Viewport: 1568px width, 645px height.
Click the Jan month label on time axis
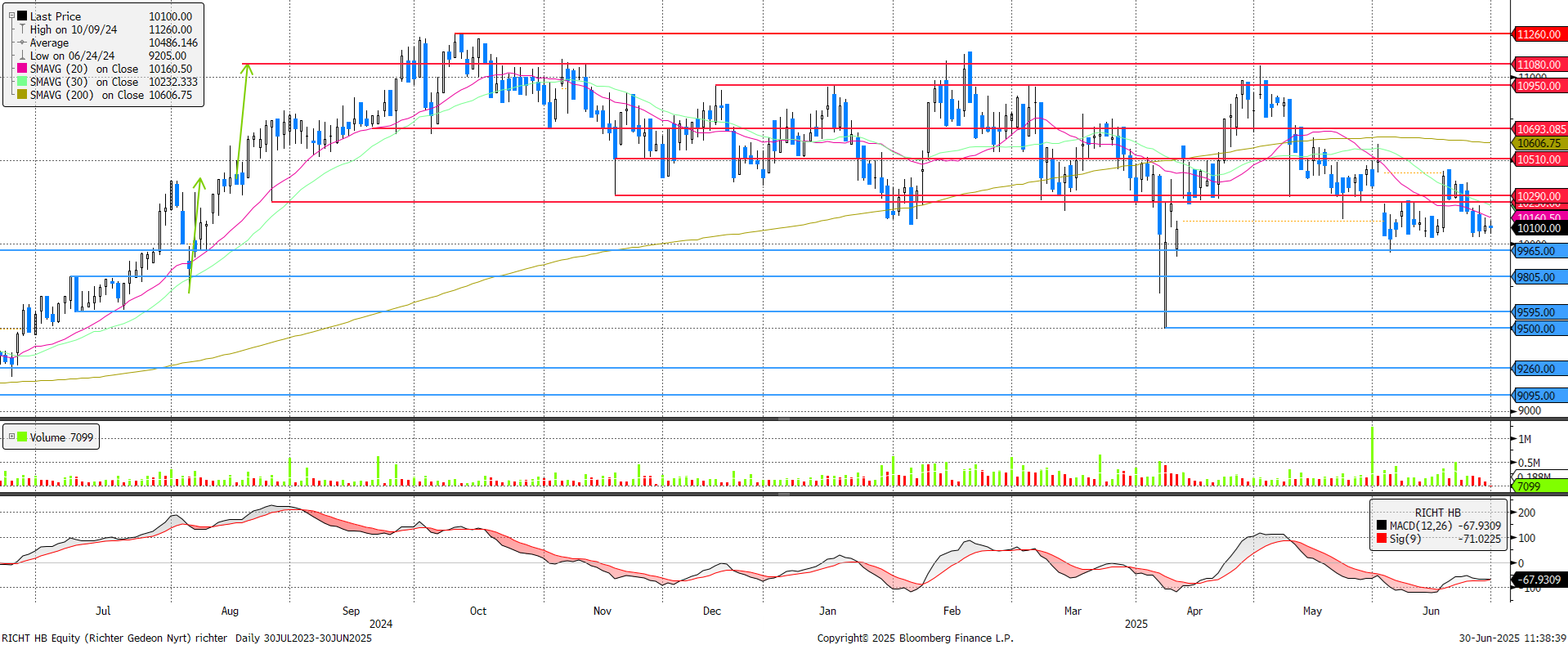tap(828, 611)
